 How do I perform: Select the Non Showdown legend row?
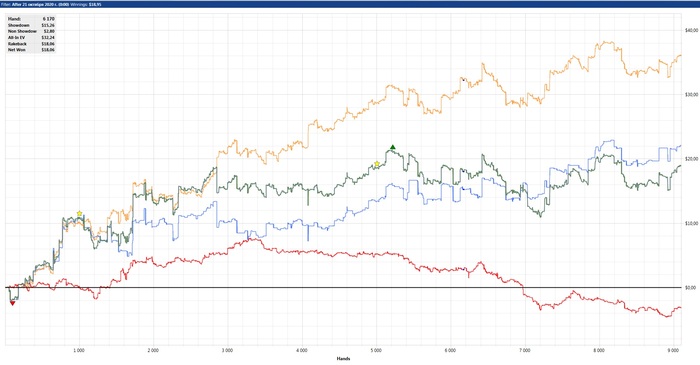tap(31, 32)
